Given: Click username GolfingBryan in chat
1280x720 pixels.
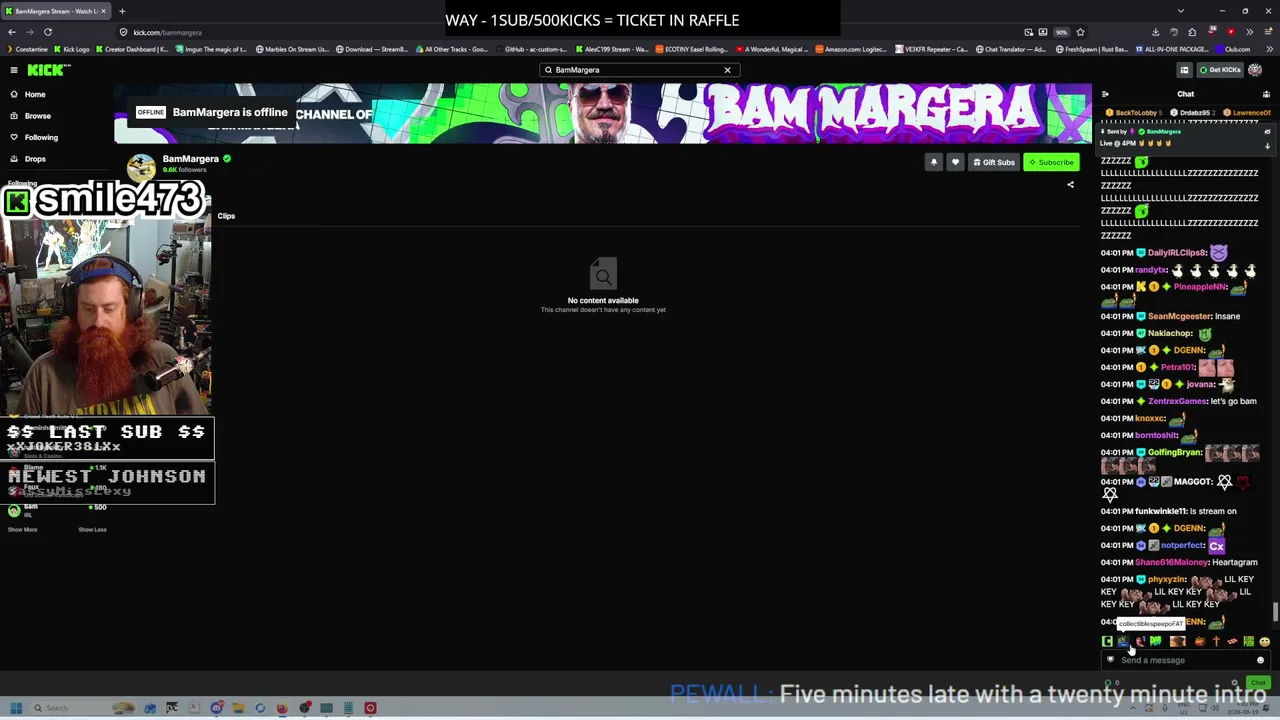Looking at the screenshot, I should pos(1174,453).
